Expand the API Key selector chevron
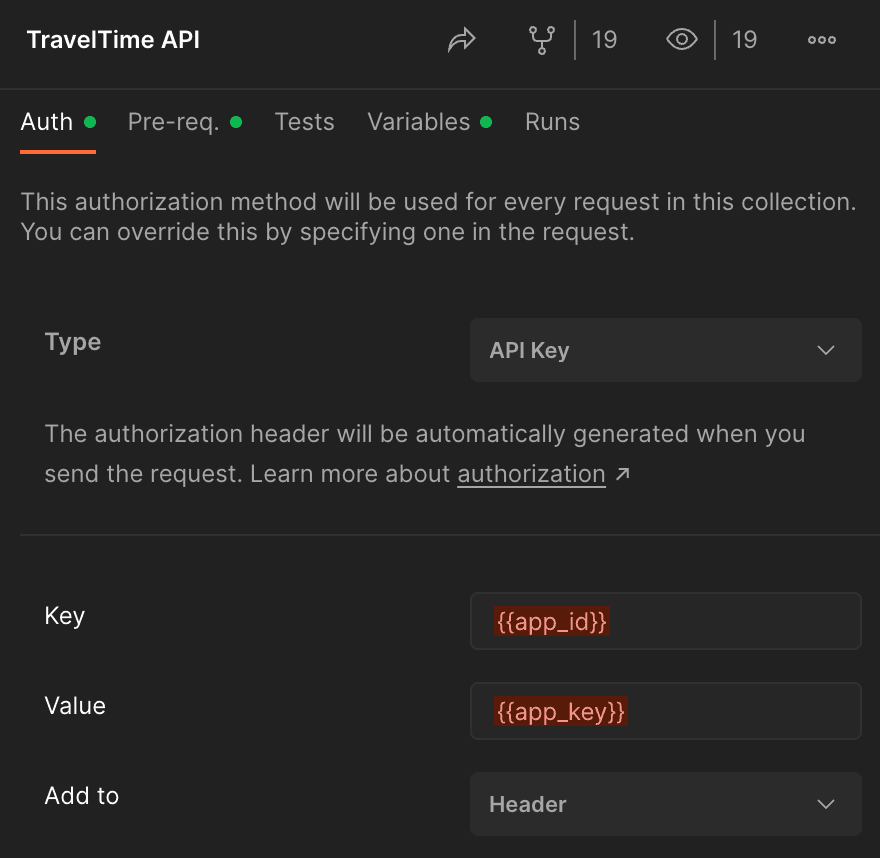 (827, 350)
